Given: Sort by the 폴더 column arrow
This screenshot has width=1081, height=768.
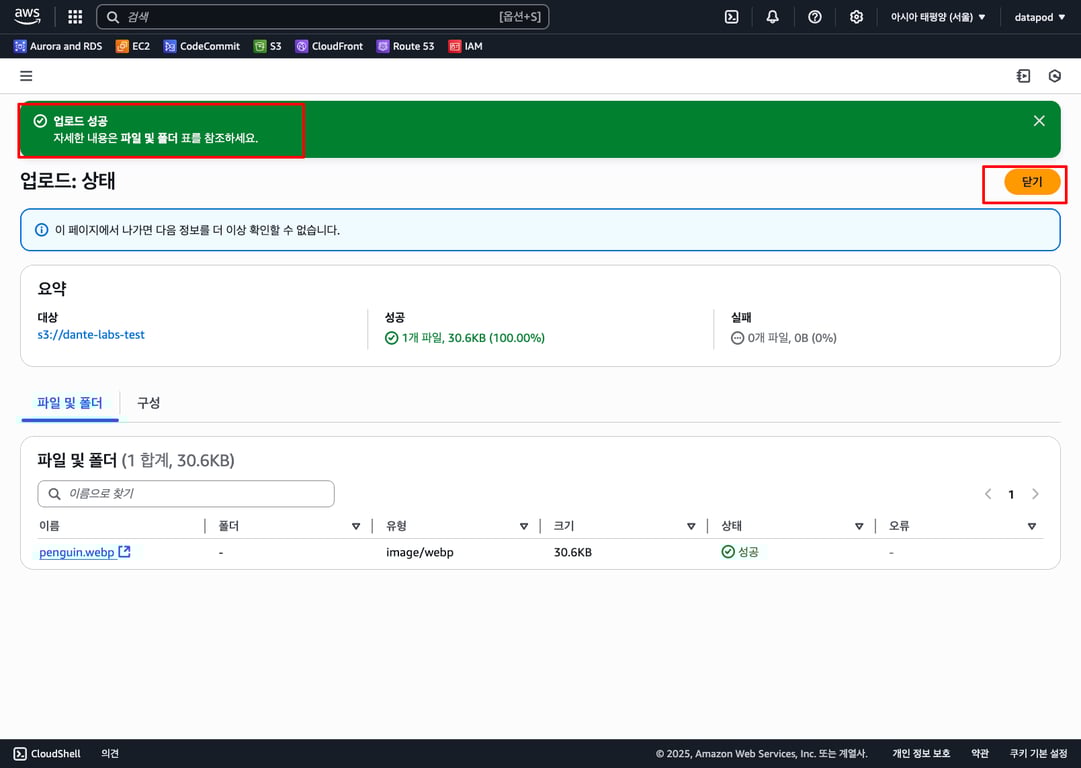Looking at the screenshot, I should point(356,526).
